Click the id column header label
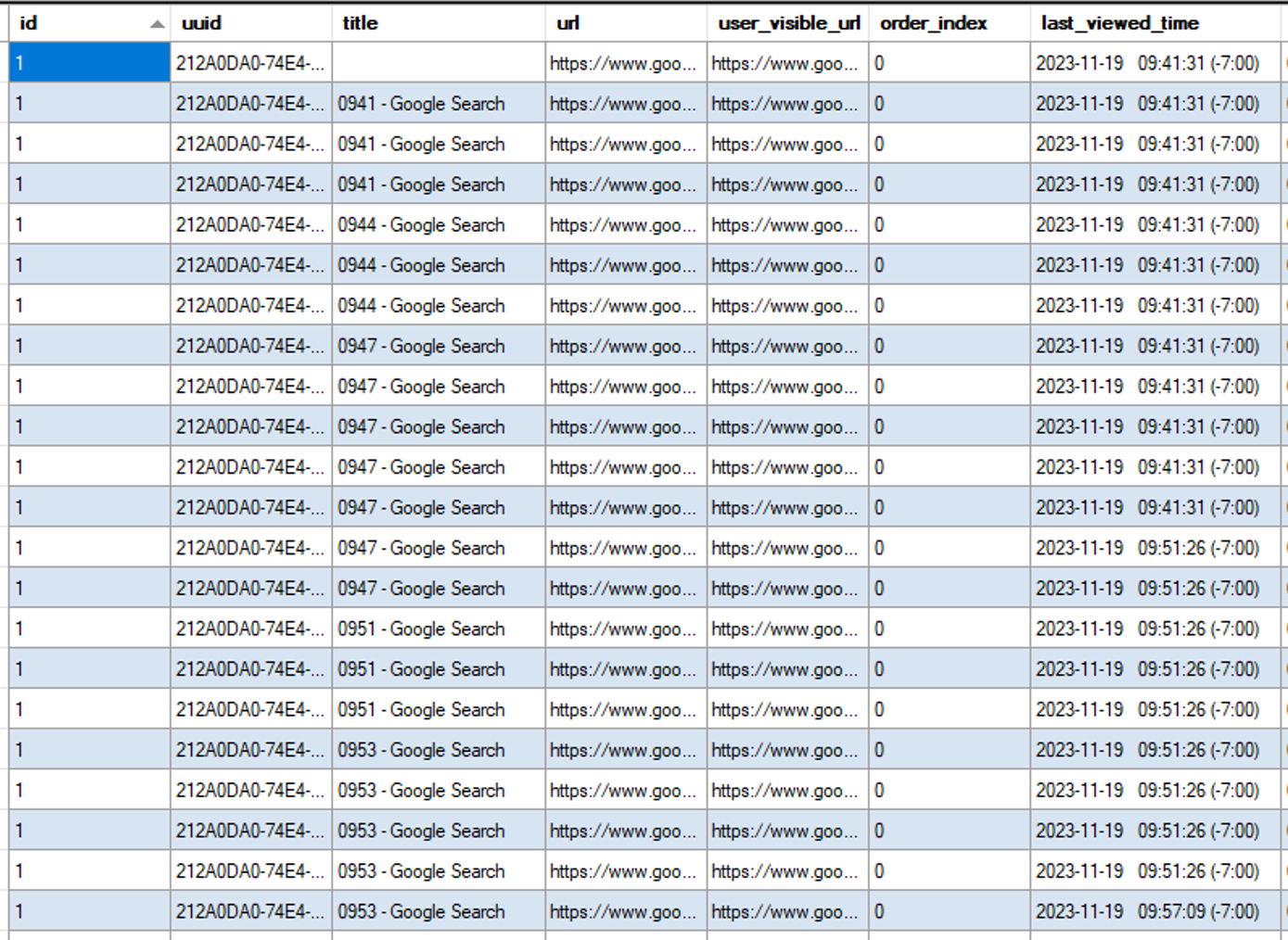Screen dimensions: 1288x940 (29, 23)
